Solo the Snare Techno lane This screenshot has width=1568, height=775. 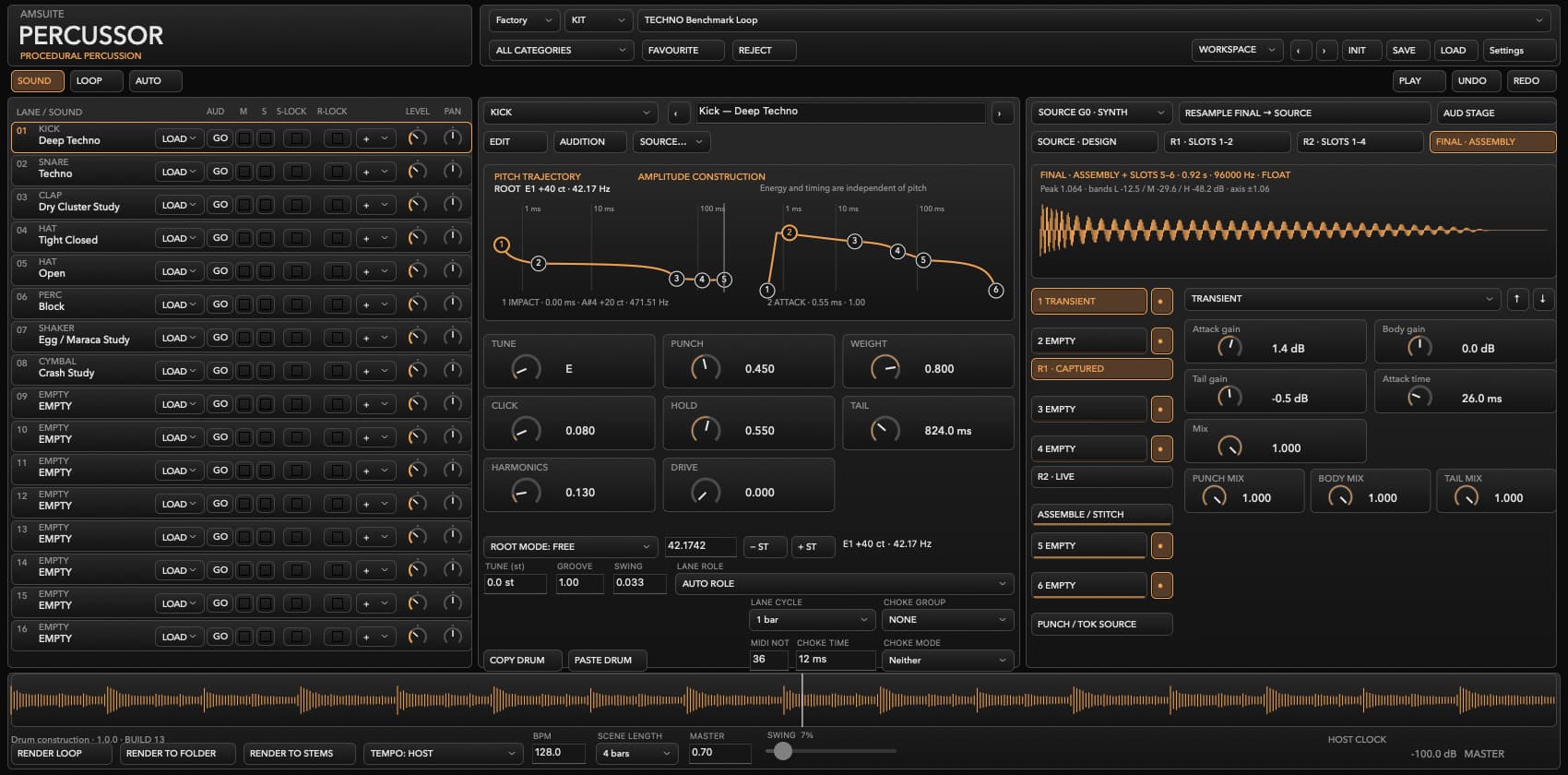[x=266, y=172]
